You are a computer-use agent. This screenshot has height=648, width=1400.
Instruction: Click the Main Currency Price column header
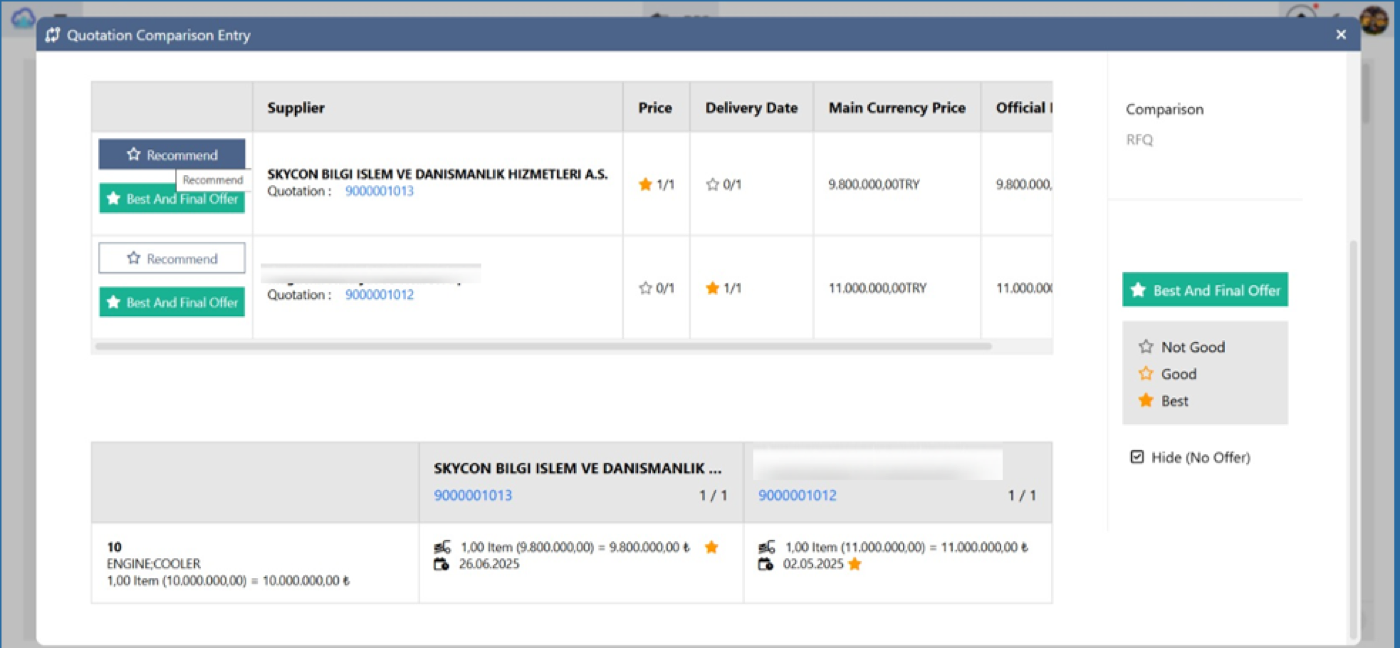point(897,108)
